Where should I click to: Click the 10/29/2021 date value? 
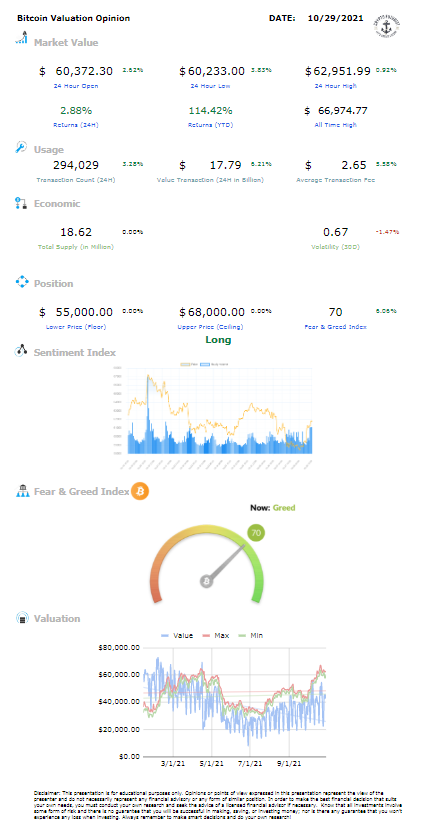pos(336,18)
